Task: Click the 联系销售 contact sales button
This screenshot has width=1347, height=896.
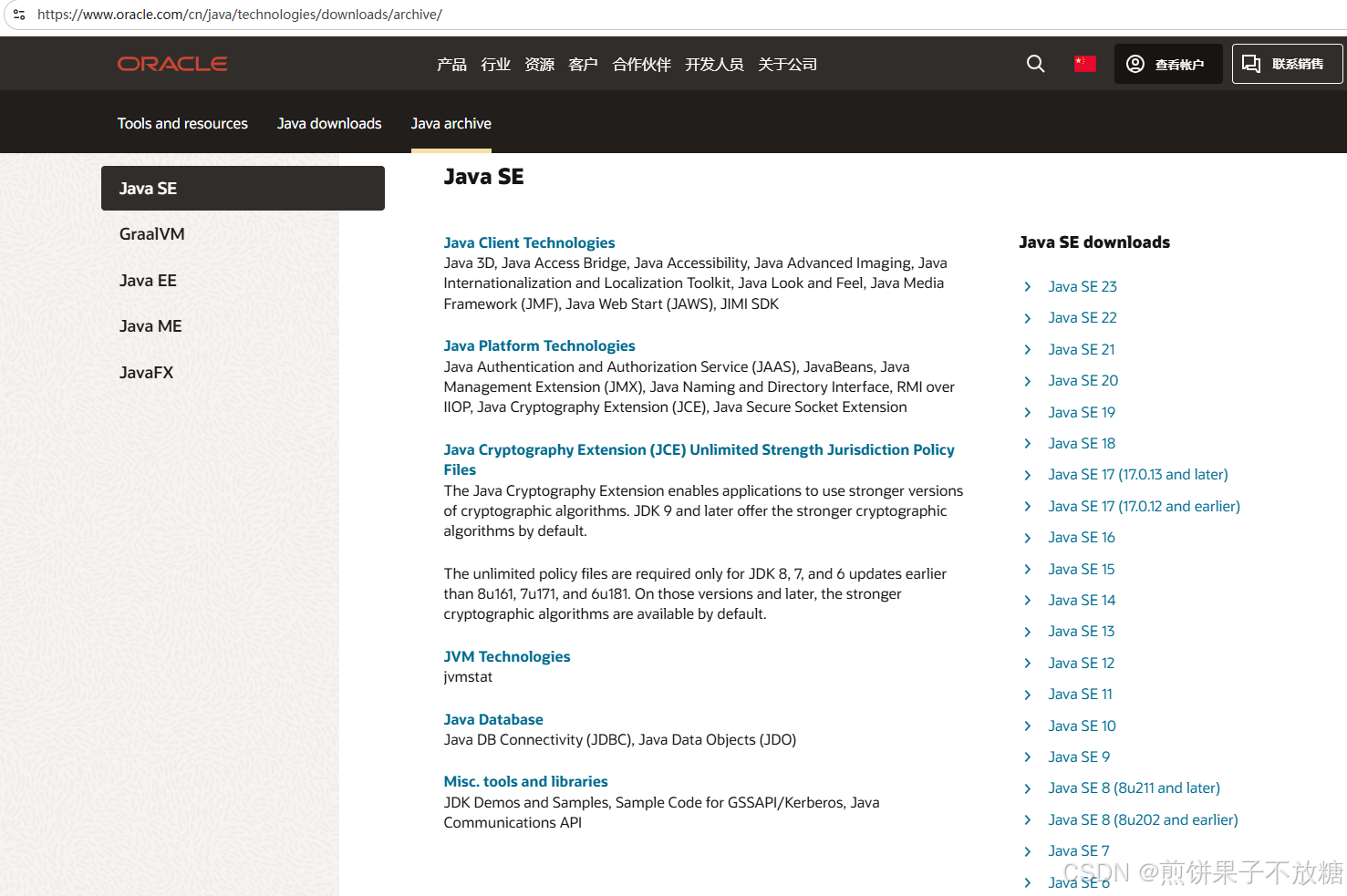Action: [x=1287, y=64]
